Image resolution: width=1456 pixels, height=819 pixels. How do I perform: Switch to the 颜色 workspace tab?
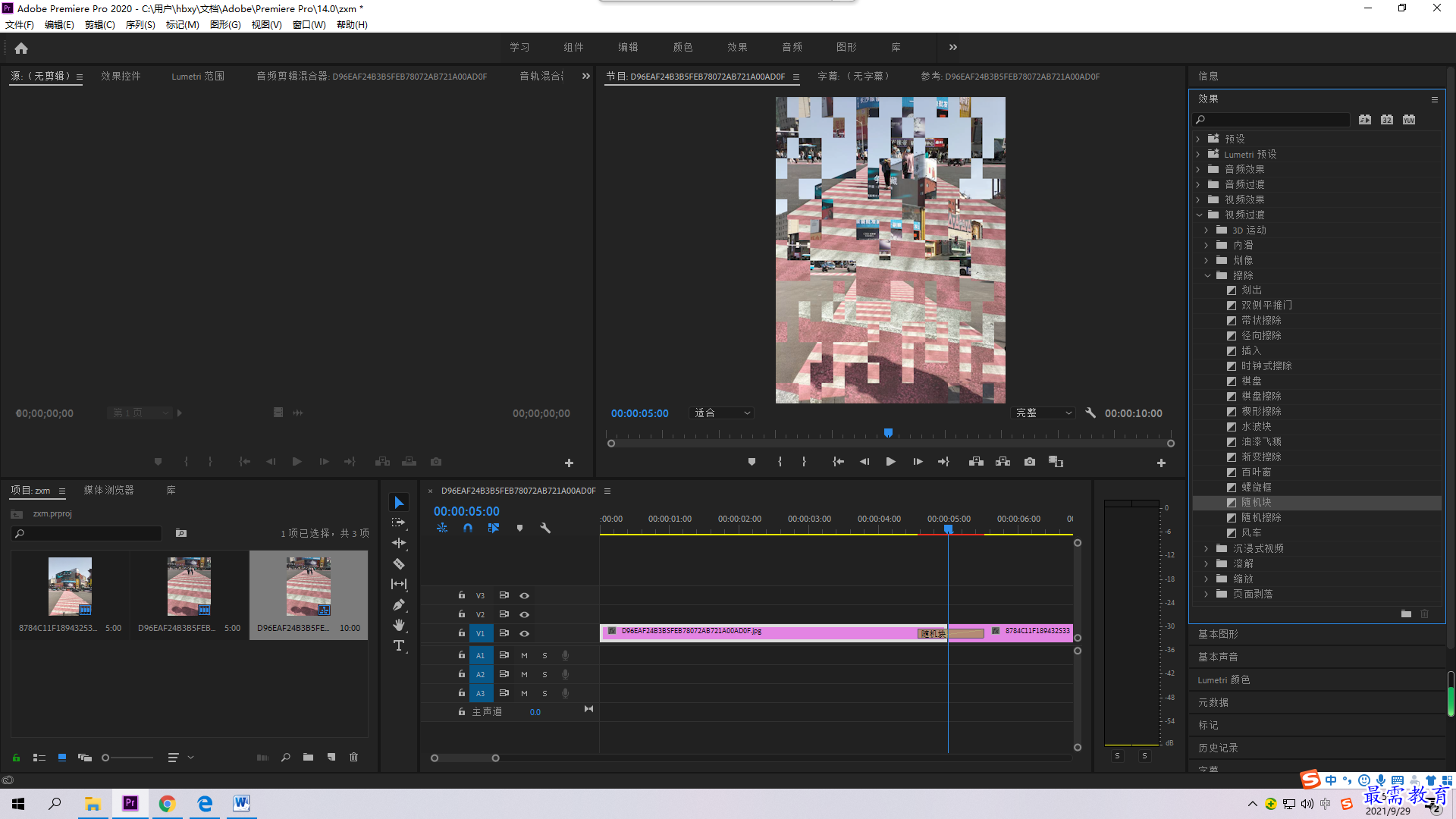(682, 47)
